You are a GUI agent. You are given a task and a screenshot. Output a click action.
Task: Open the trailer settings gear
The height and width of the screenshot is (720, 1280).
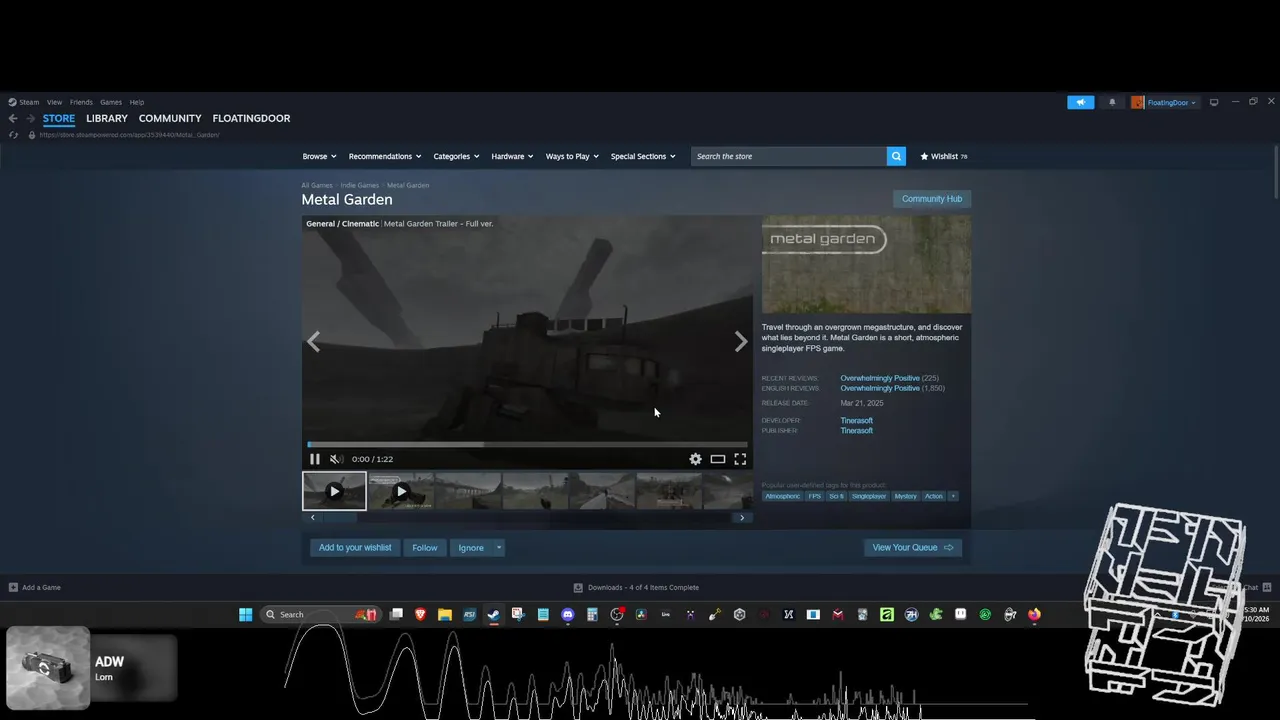(x=695, y=459)
